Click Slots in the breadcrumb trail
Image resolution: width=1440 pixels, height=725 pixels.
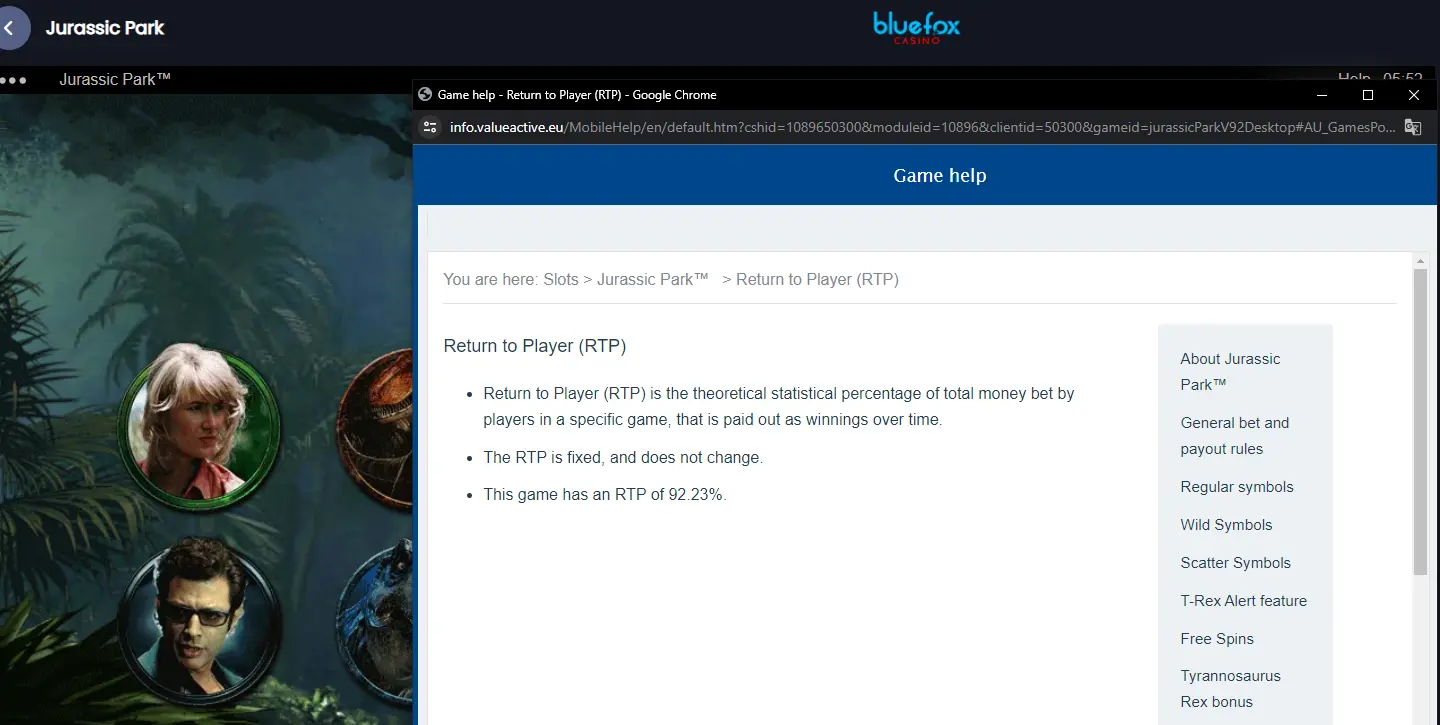561,280
